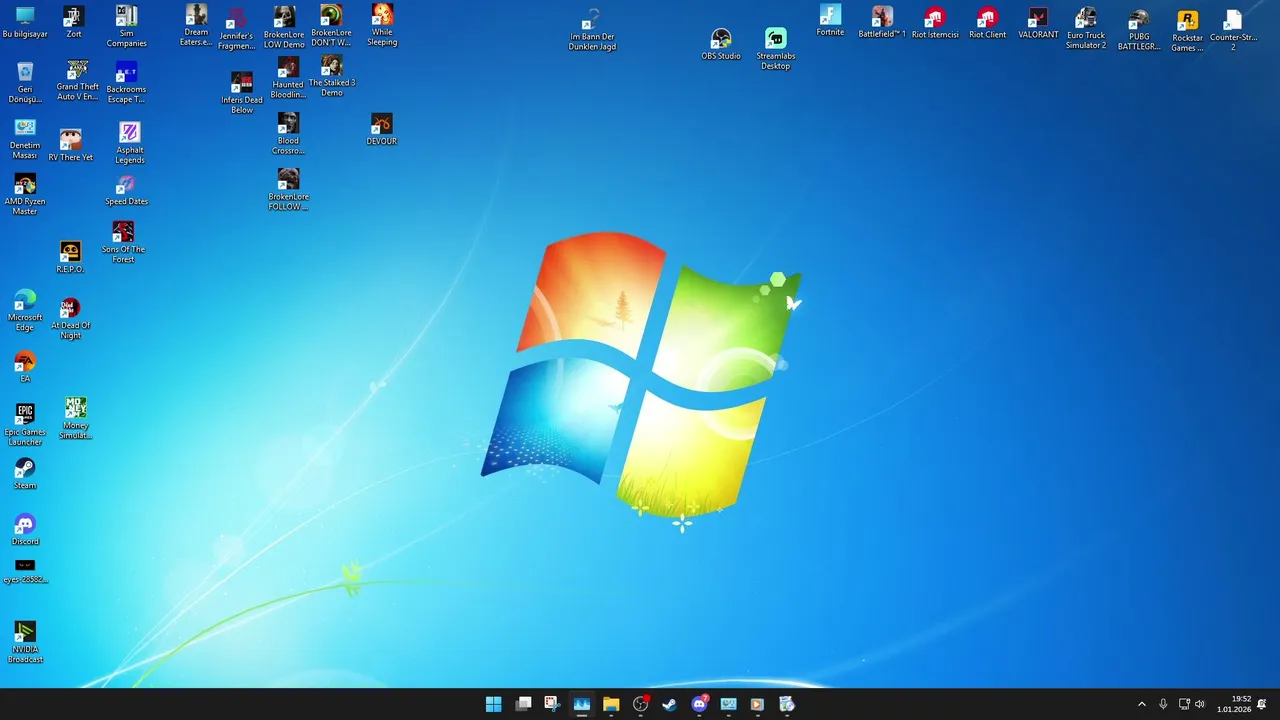Screen dimensions: 1280x720
Task: Select The Stalked 3 Demo shortcut
Action: point(332,75)
